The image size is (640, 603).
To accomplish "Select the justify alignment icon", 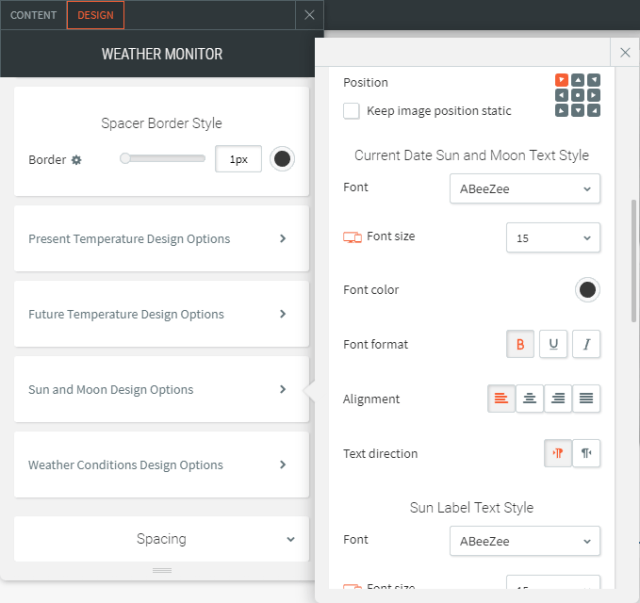I will click(x=587, y=399).
